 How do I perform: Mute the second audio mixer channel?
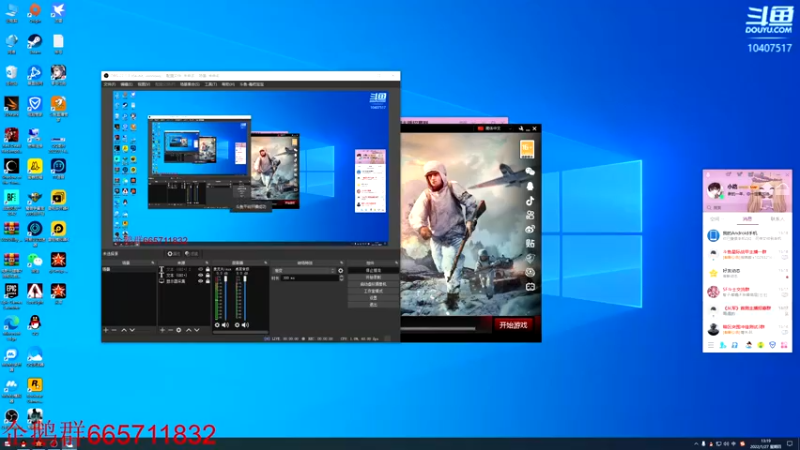pos(245,325)
